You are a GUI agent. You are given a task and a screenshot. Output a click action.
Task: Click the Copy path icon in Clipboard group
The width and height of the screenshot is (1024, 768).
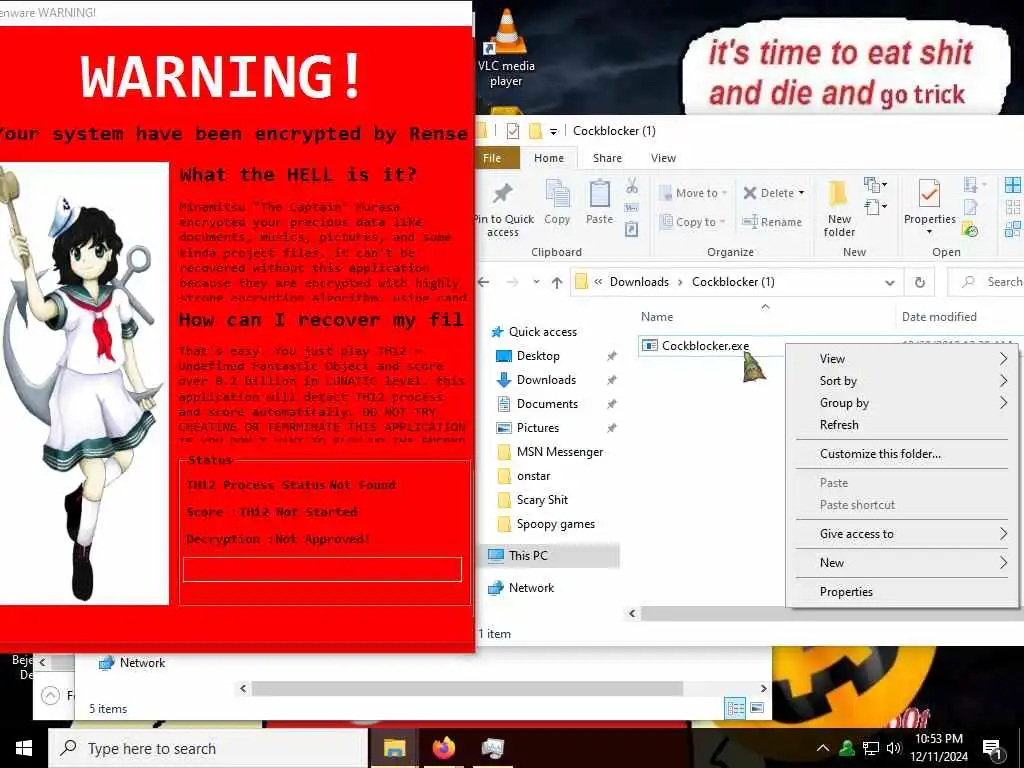(632, 208)
